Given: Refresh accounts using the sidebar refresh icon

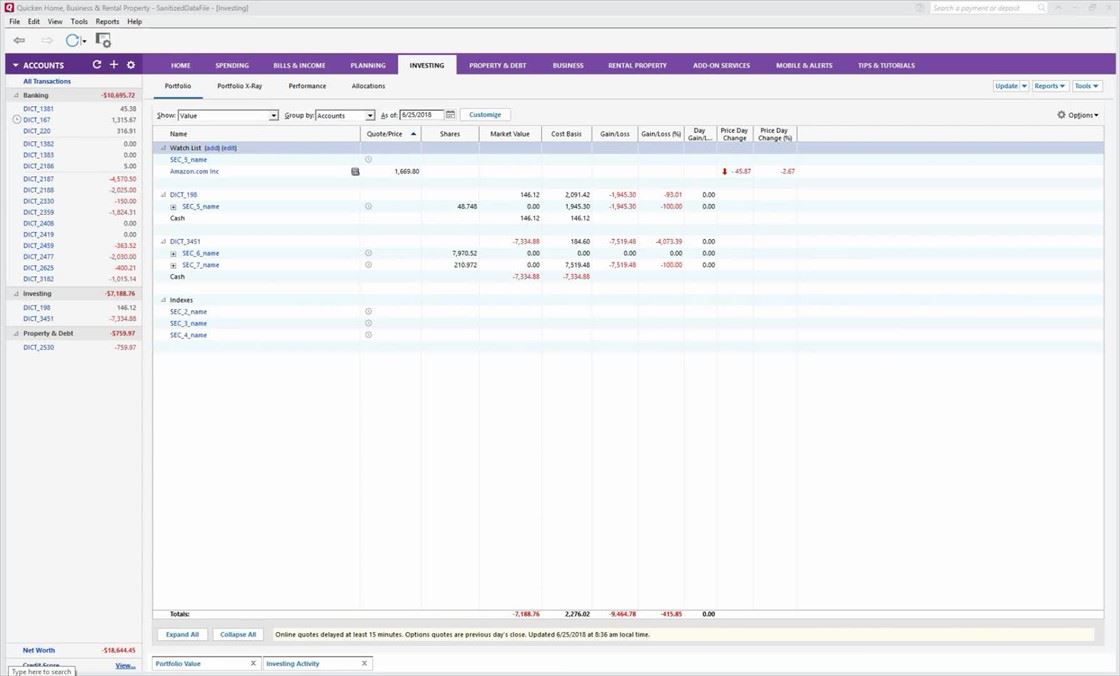Looking at the screenshot, I should pyautogui.click(x=97, y=65).
